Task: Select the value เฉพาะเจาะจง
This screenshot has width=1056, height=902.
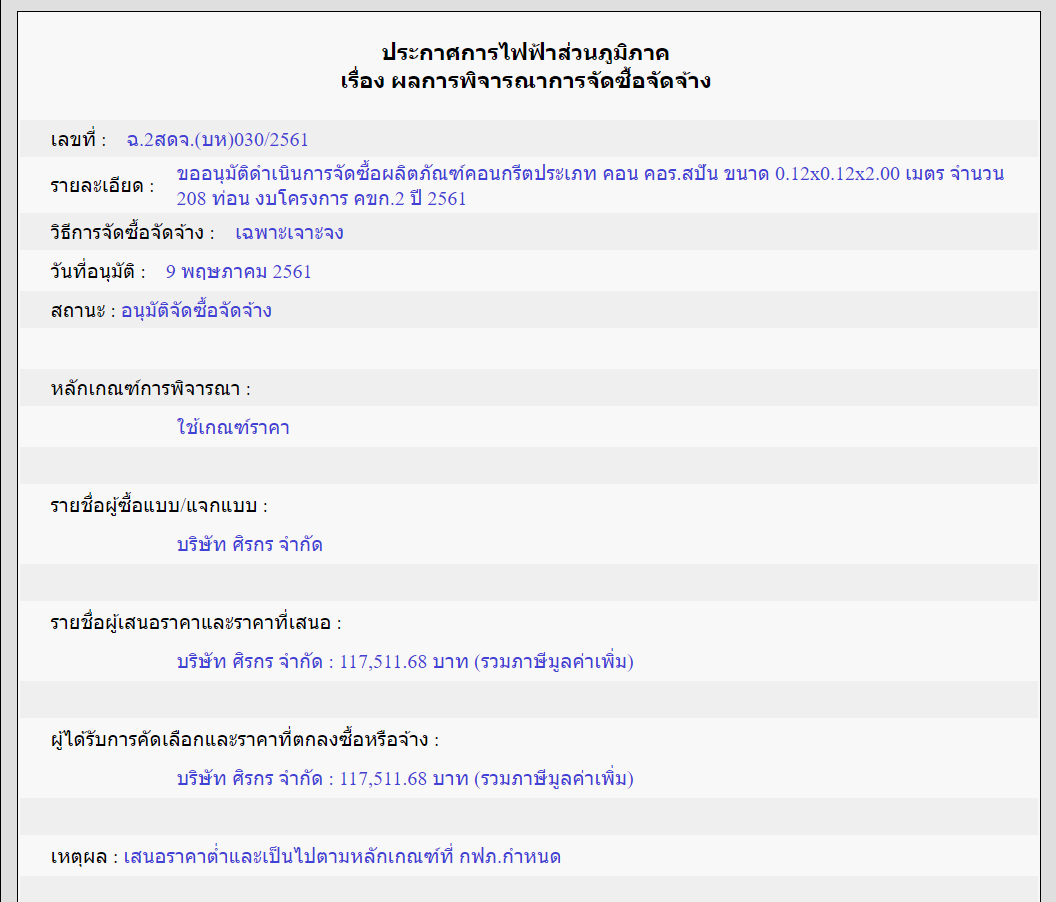Action: click(x=290, y=233)
